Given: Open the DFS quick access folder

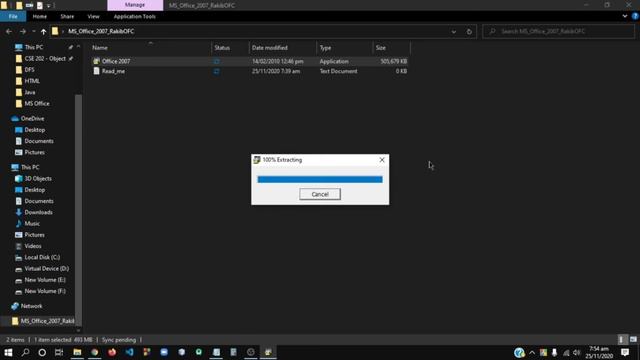Looking at the screenshot, I should coord(29,70).
